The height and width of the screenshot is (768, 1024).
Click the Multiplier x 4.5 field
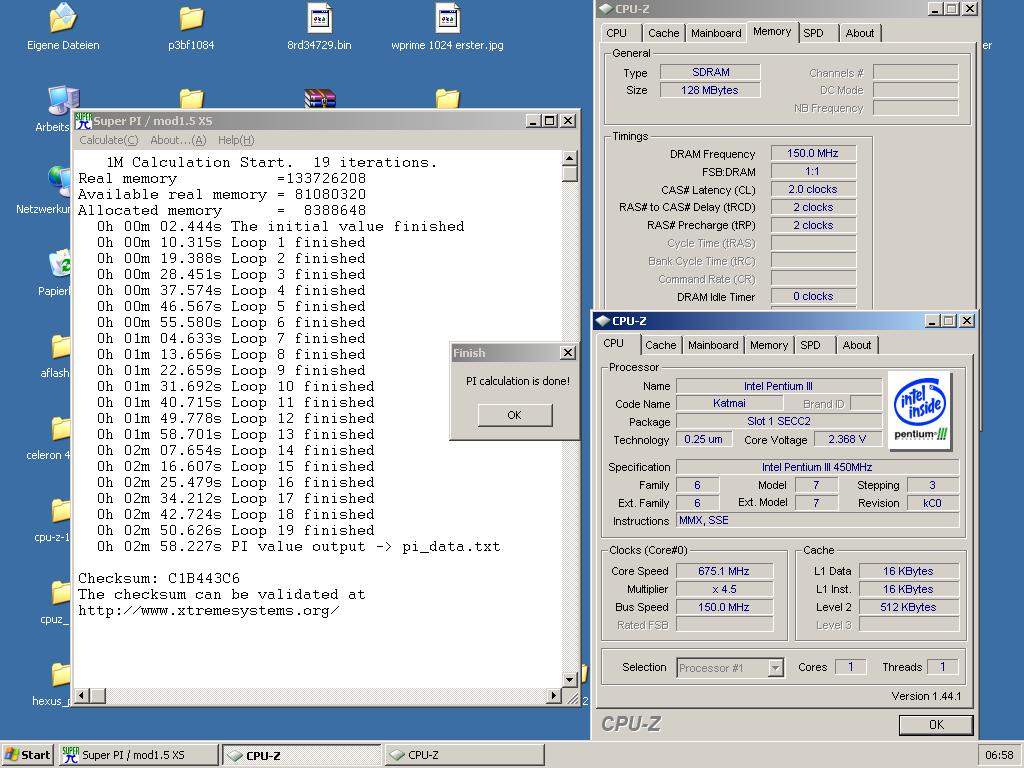click(x=724, y=589)
